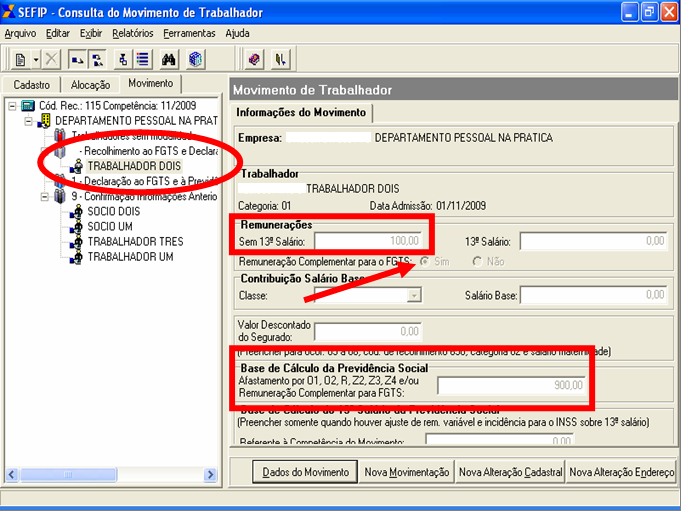This screenshot has height=511, width=681.
Task: Switch to the Cadastro tab
Action: (x=31, y=85)
